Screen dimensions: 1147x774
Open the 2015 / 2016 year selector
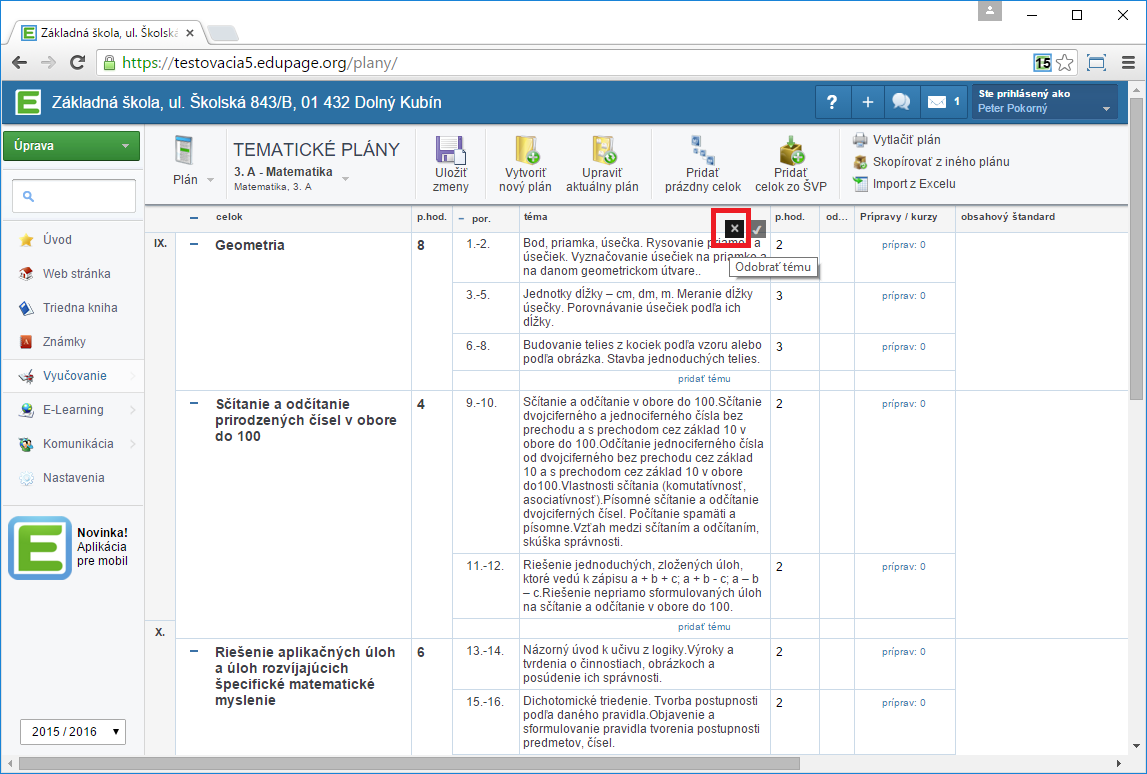[72, 731]
